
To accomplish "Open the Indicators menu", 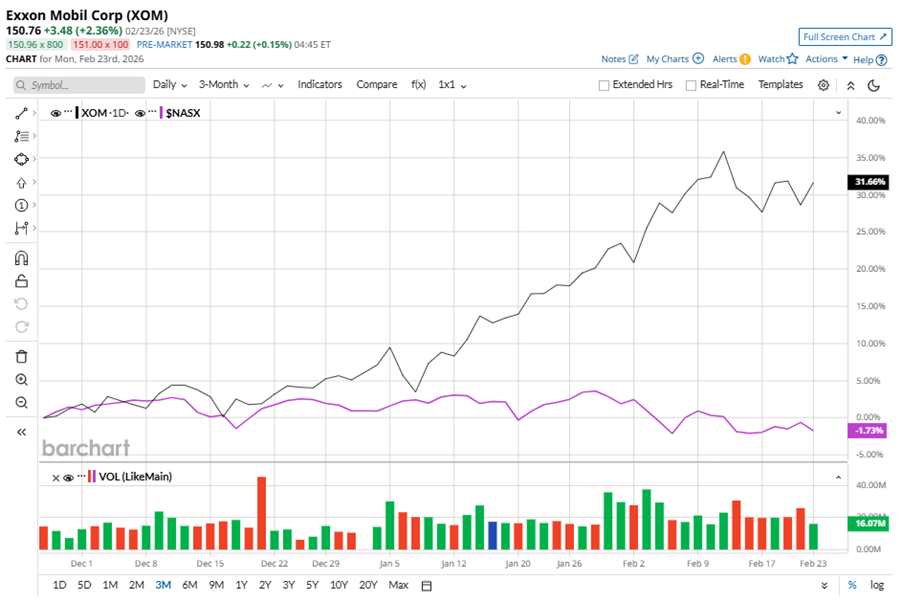I will point(320,85).
